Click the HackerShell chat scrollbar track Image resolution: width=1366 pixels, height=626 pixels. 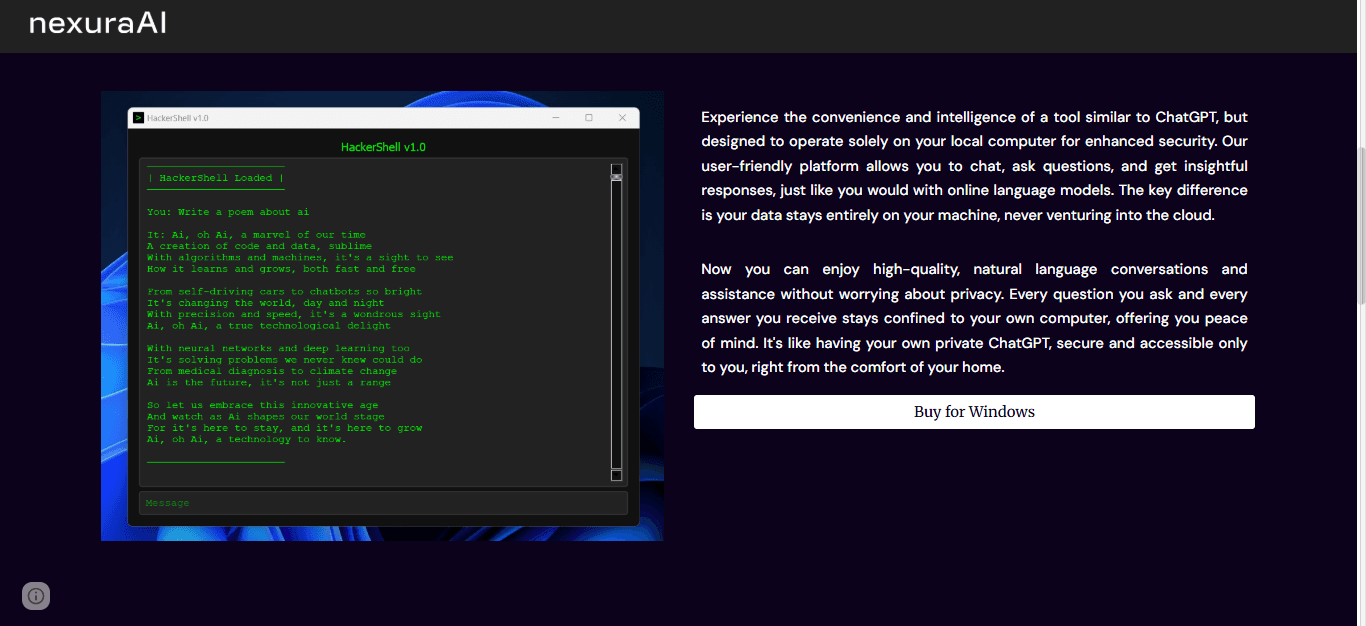pos(616,325)
